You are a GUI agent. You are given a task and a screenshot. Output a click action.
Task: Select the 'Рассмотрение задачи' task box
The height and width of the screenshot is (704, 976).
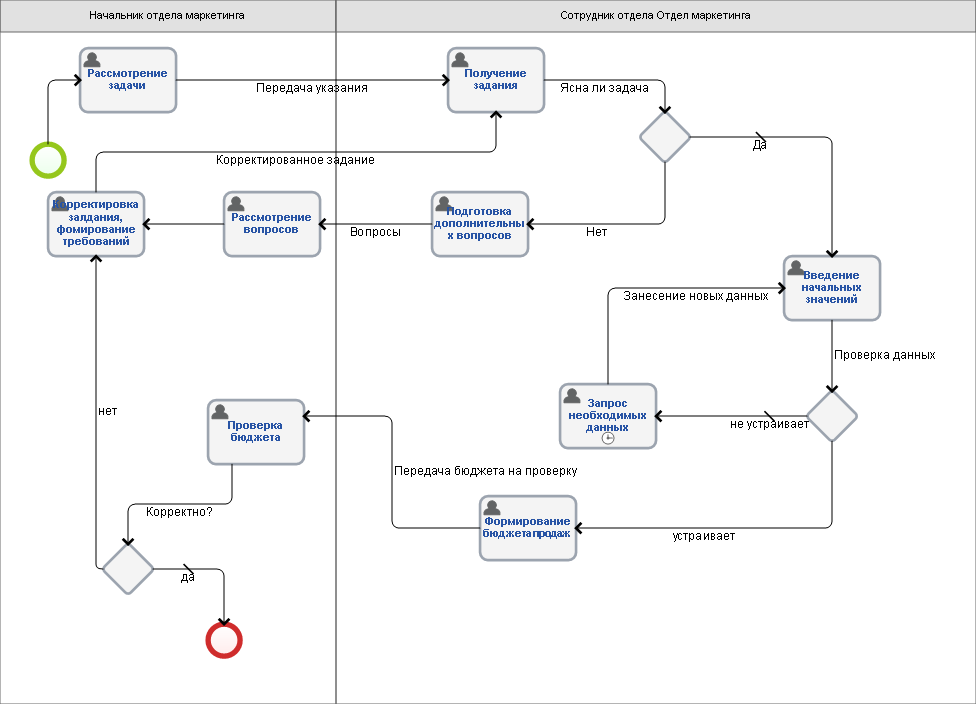coord(128,80)
